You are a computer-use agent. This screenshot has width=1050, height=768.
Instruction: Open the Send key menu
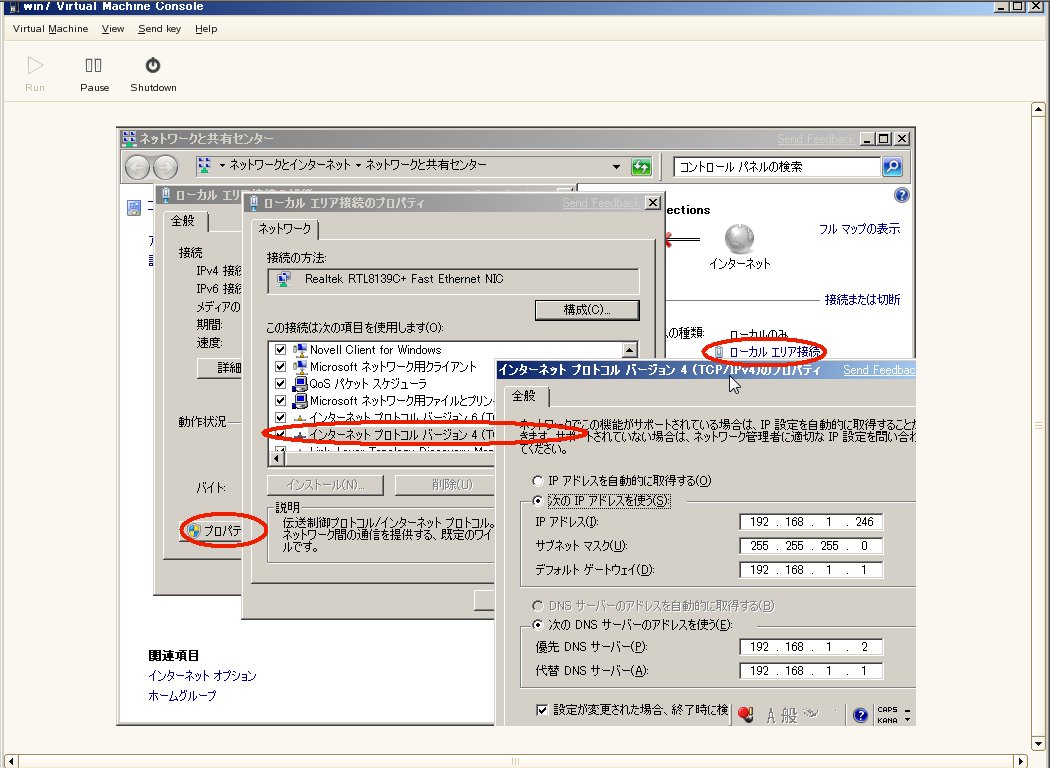point(159,28)
